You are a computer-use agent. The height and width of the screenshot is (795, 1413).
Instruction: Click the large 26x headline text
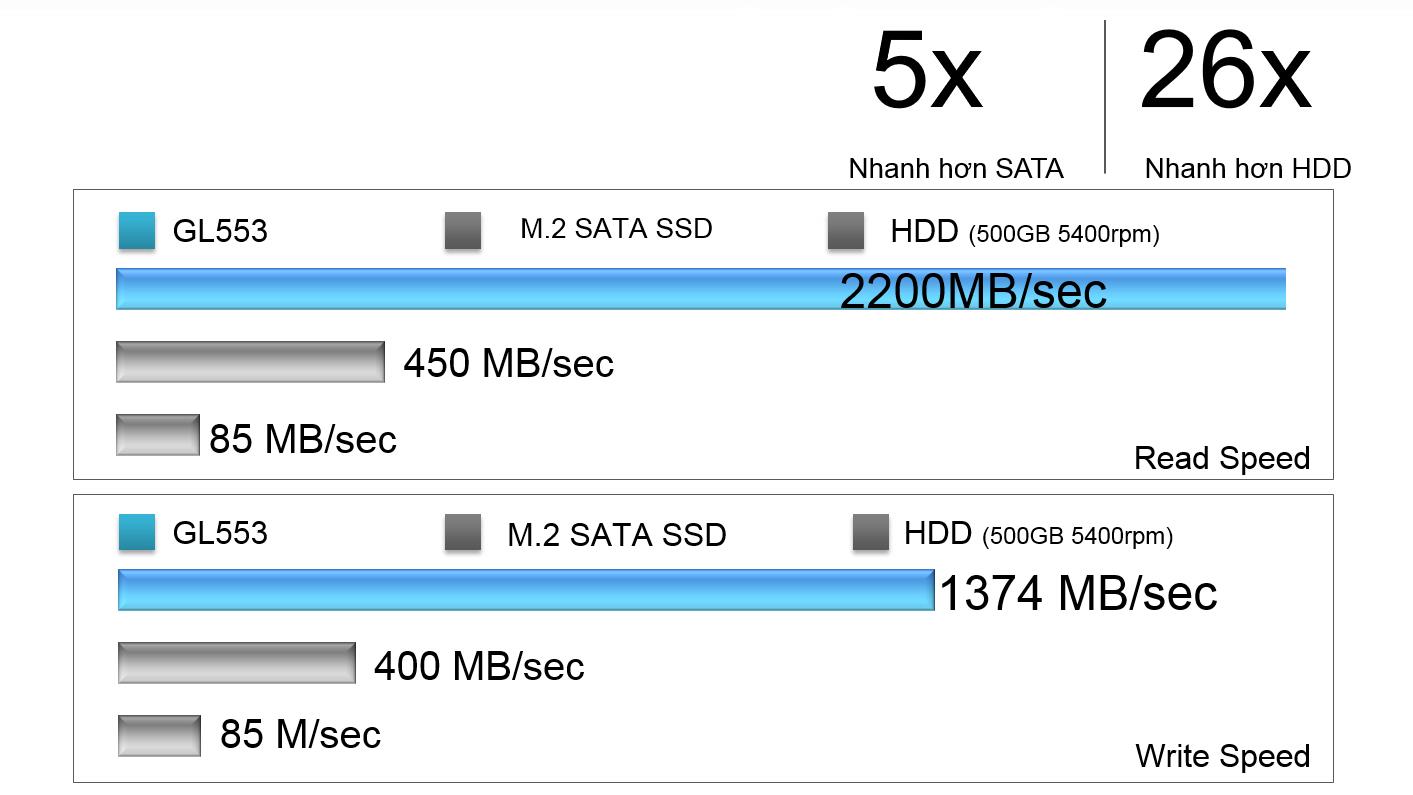pyautogui.click(x=1225, y=72)
